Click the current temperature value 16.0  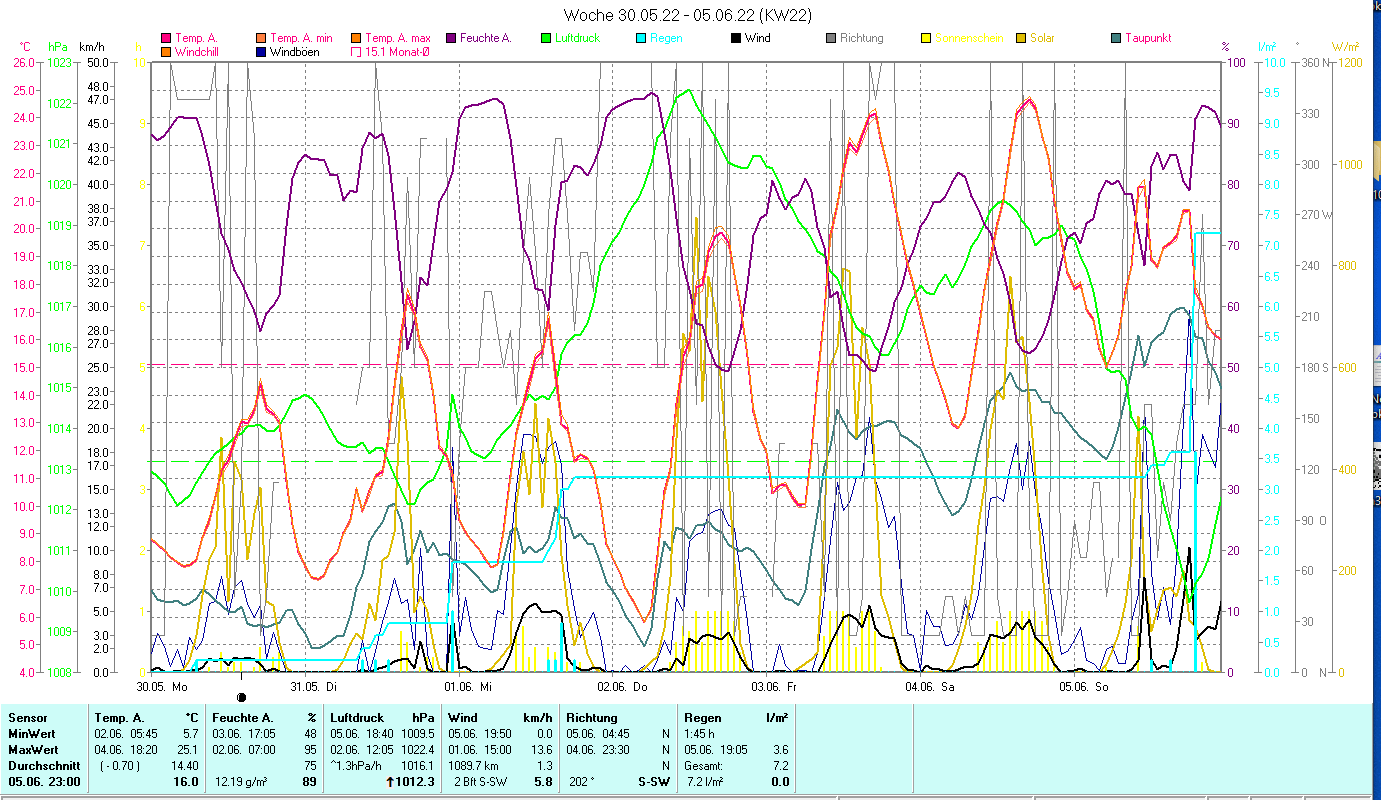[x=186, y=782]
